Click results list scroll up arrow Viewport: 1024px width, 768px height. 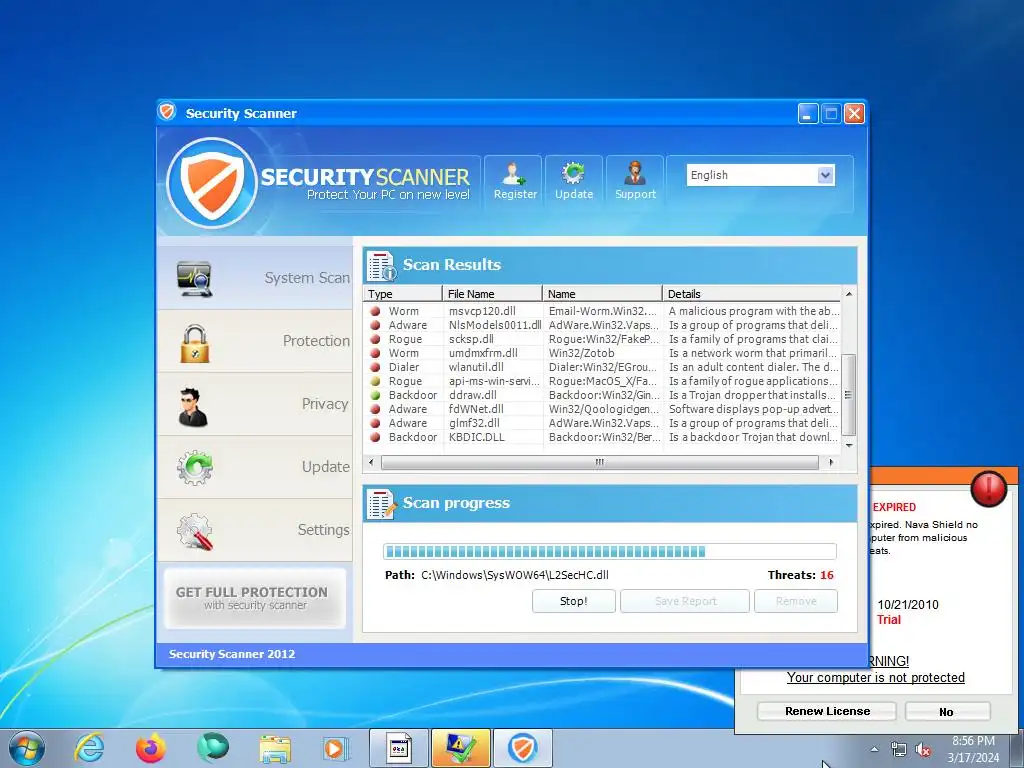[849, 295]
